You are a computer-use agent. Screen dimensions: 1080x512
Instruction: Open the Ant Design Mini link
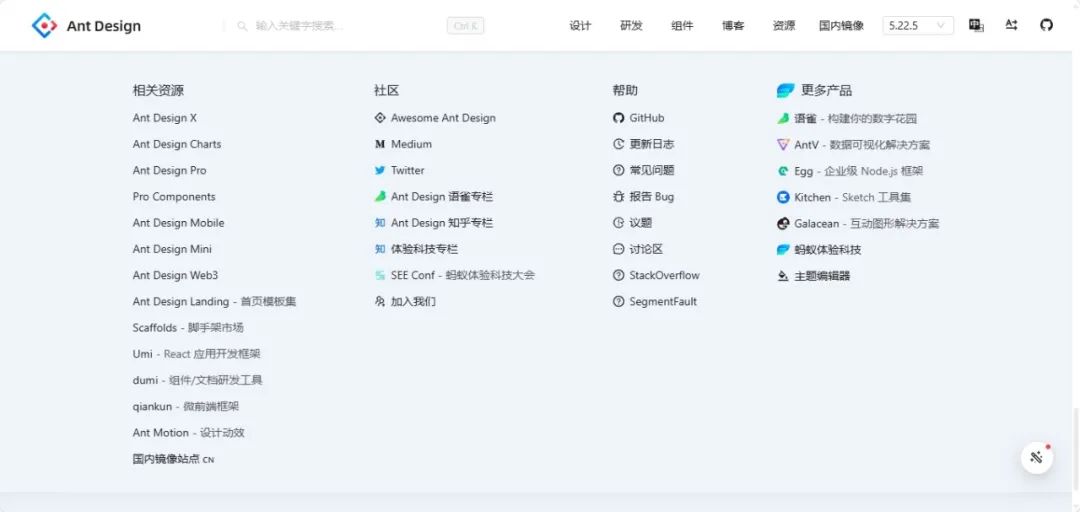pos(172,249)
